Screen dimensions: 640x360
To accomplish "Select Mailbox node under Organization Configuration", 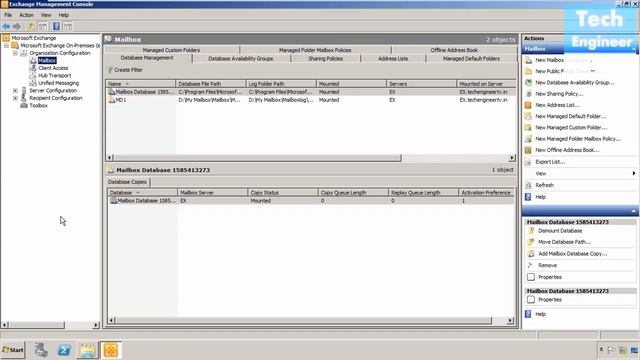I will pyautogui.click(x=47, y=60).
